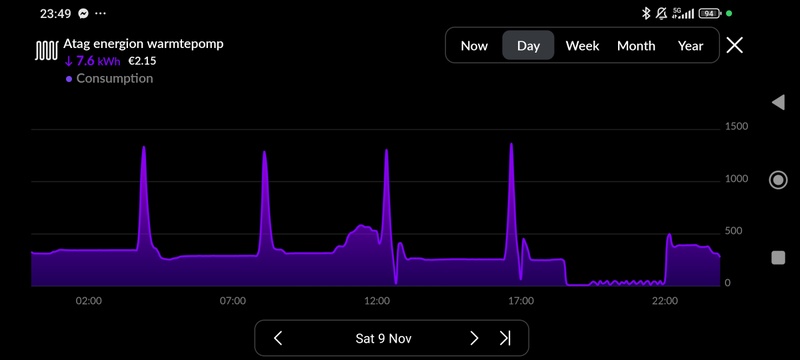
Task: Go to previous day arrow
Action: click(278, 338)
